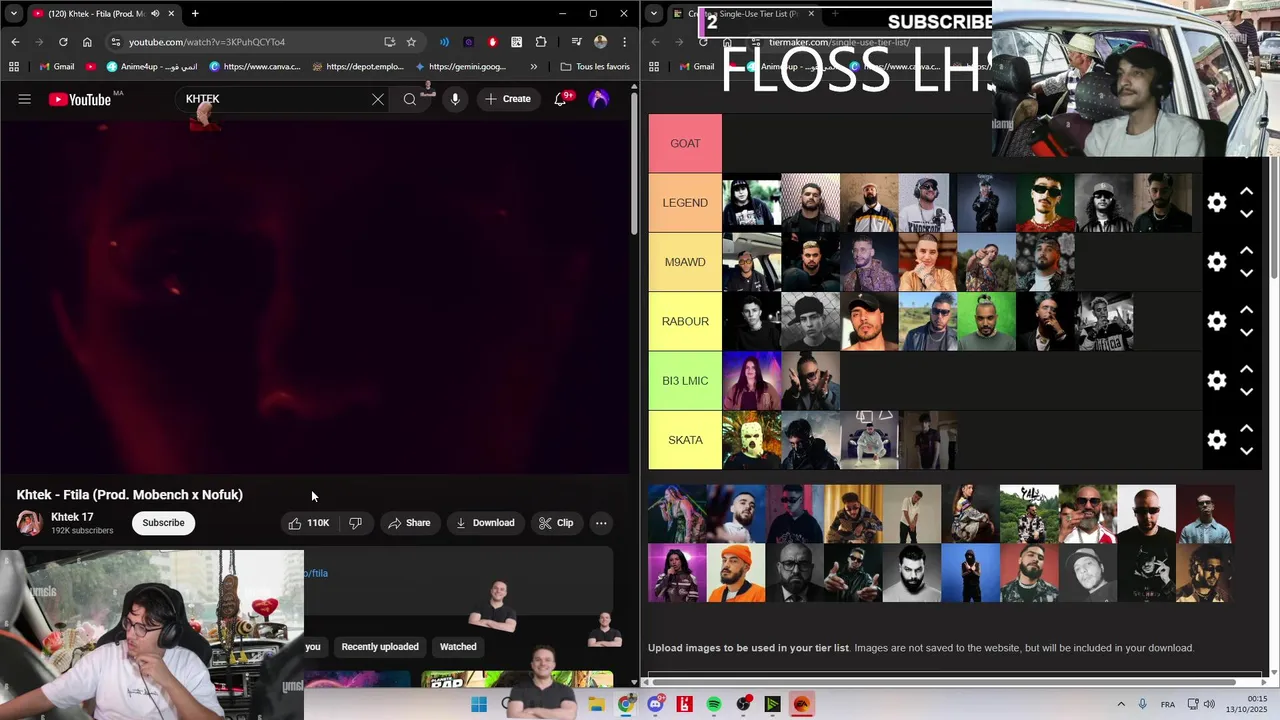Move SKATA tier up
Image resolution: width=1280 pixels, height=720 pixels.
(1247, 428)
